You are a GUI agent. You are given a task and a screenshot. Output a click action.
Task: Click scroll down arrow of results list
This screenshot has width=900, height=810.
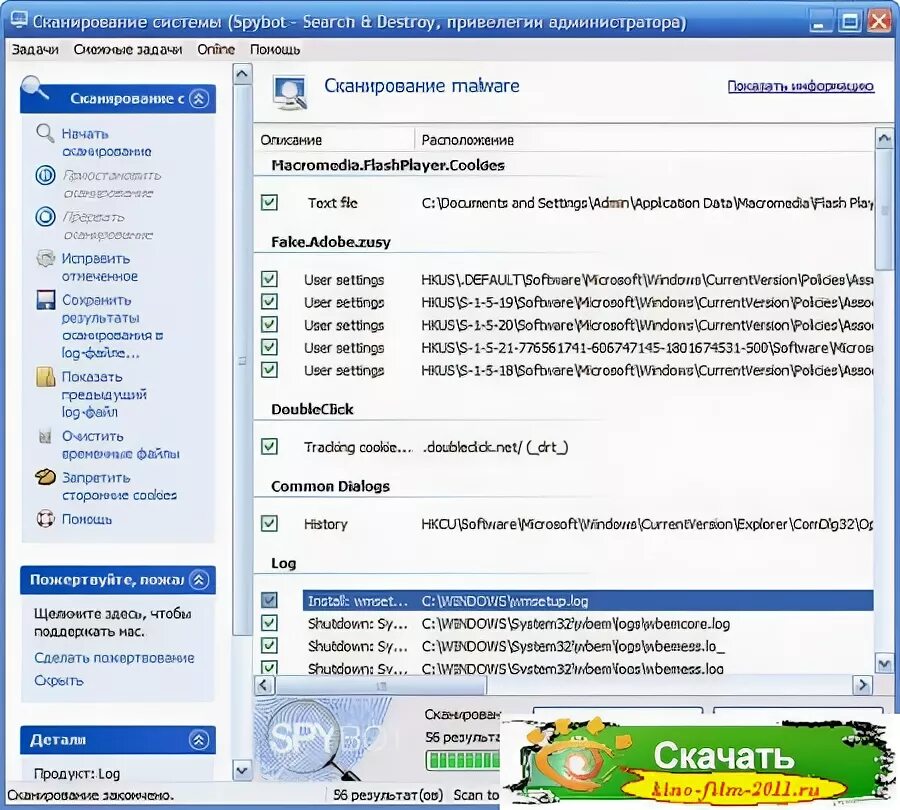(x=884, y=664)
